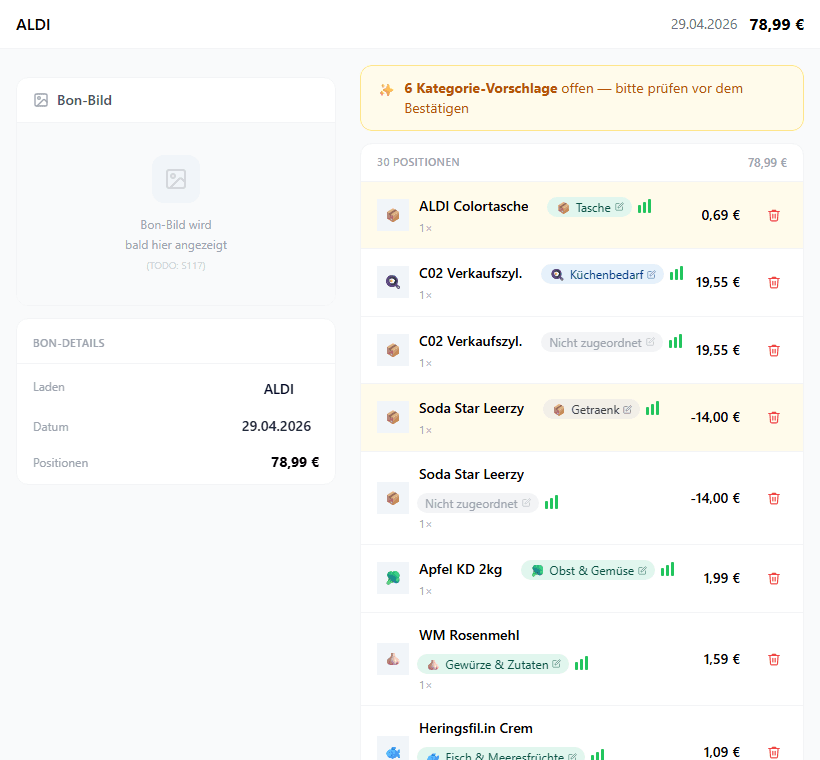Delete the Soda Star Leerzy row marked Nicht zugeordnet
The width and height of the screenshot is (820, 760).
point(773,498)
